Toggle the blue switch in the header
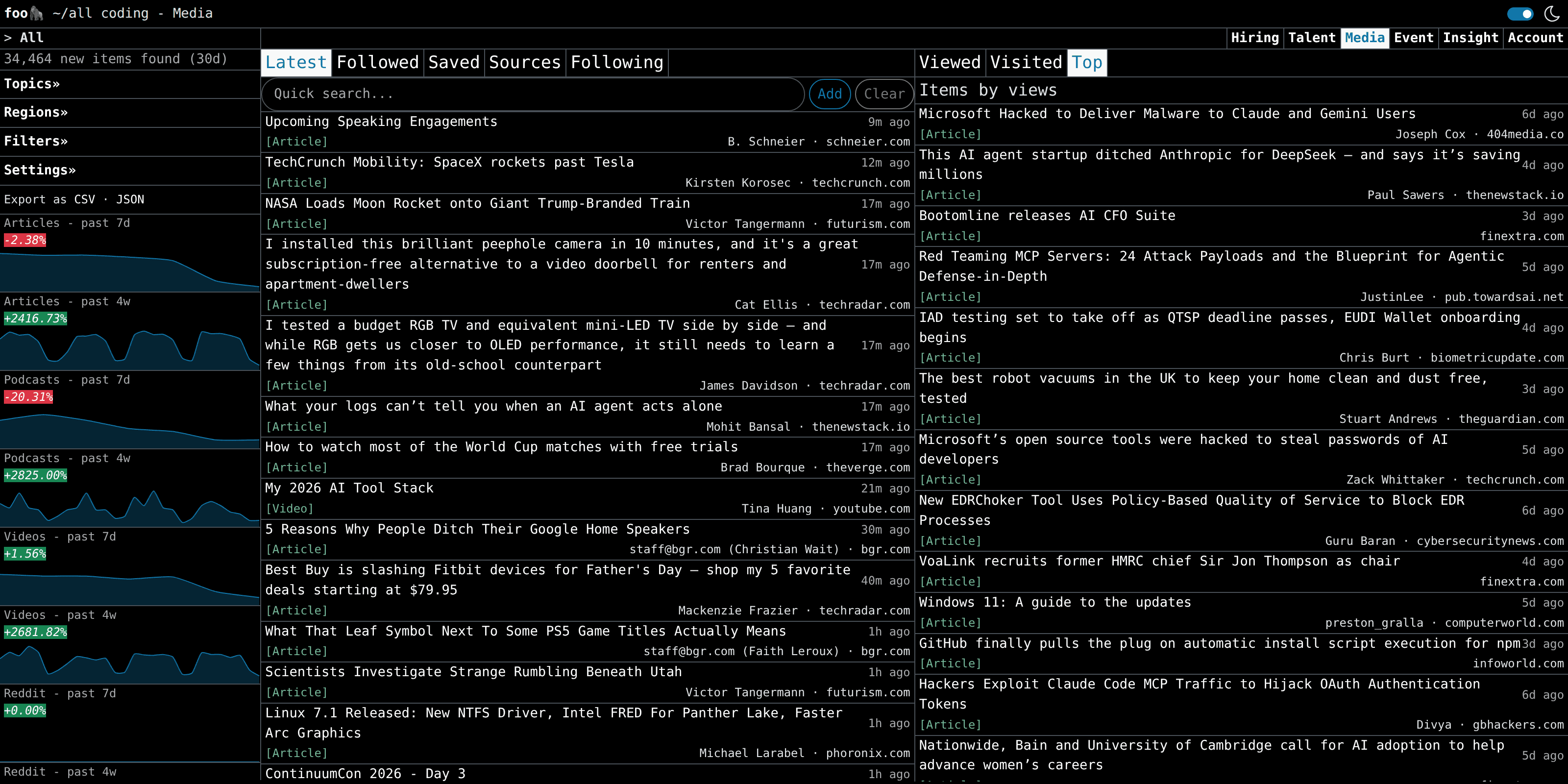Image resolution: width=1568 pixels, height=784 pixels. click(1519, 13)
